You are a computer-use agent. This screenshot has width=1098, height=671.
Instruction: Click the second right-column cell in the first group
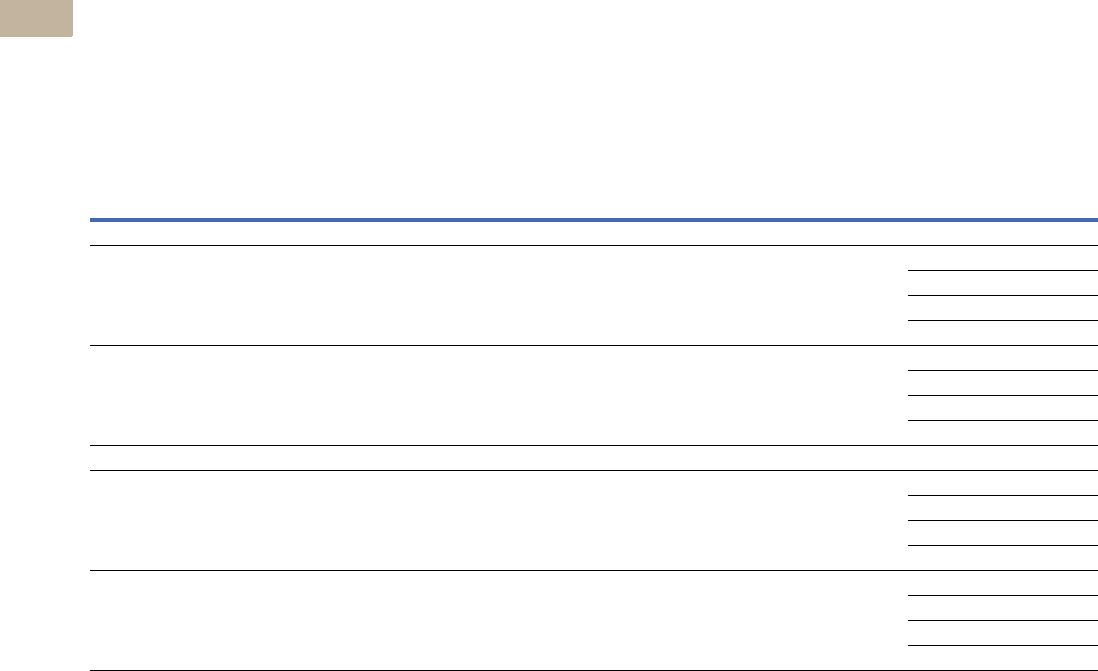(x=1003, y=283)
